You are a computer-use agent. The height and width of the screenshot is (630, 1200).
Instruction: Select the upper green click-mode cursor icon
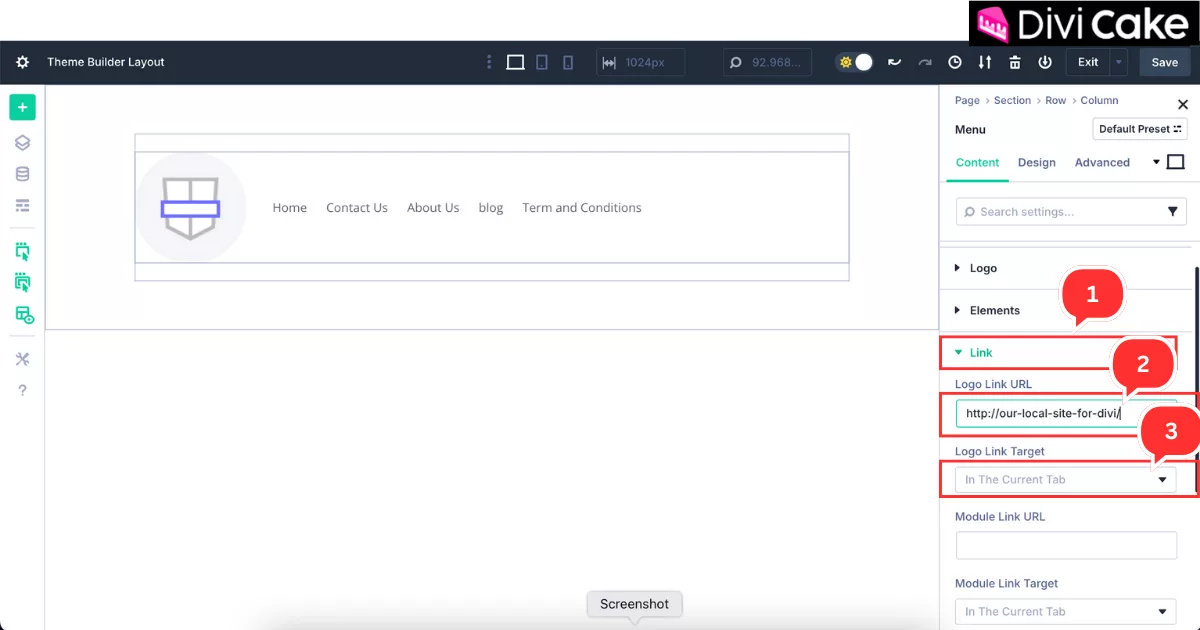coord(22,251)
